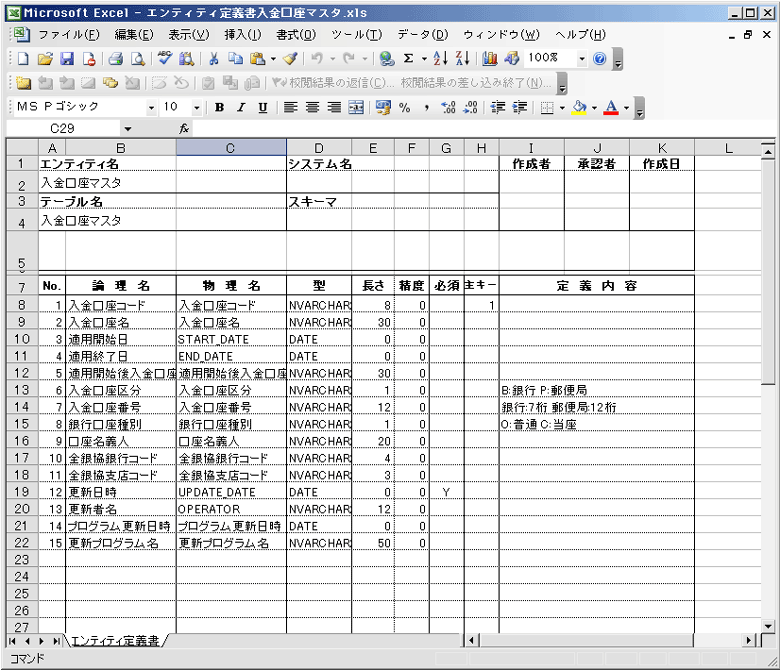Toggle Bold formatting

tap(219, 107)
